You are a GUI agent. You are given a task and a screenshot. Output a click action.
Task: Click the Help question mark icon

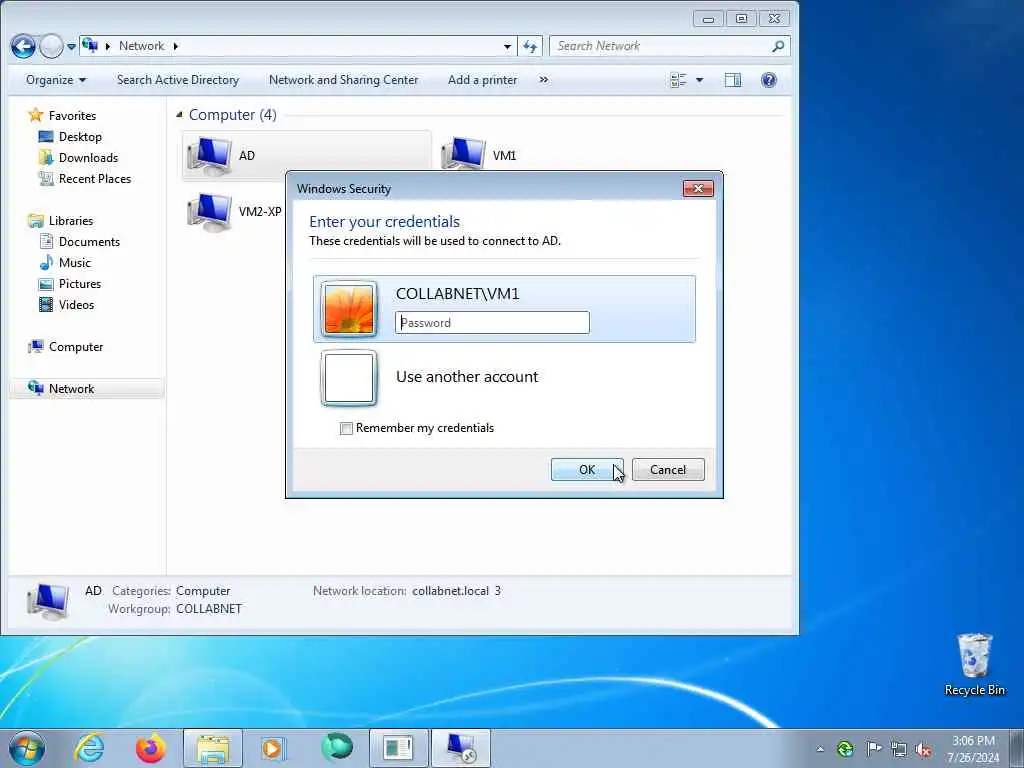769,80
